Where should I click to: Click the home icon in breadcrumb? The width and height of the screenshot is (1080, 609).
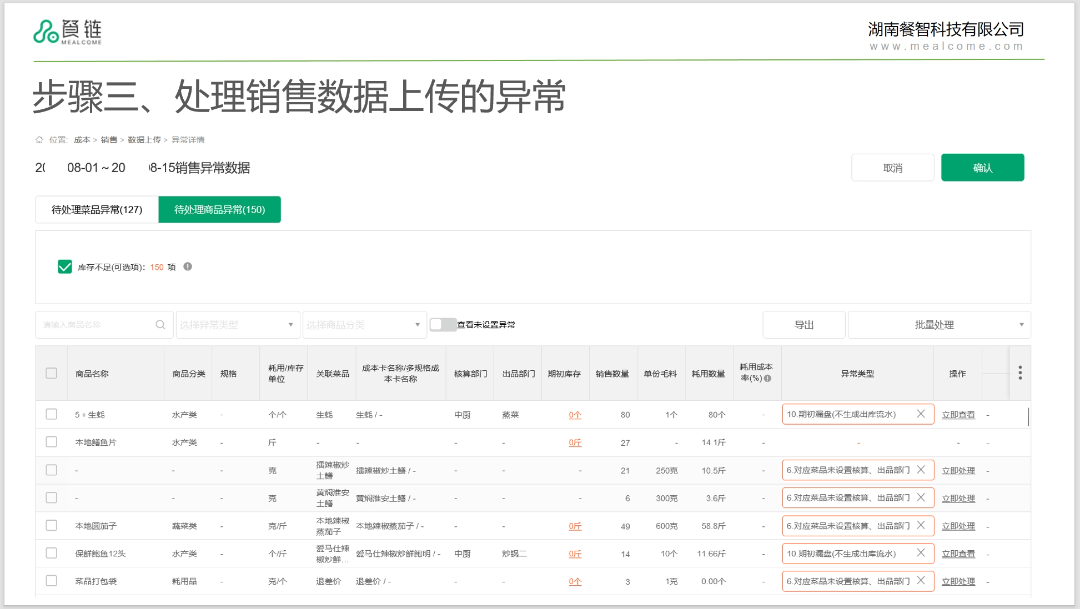pyautogui.click(x=39, y=140)
